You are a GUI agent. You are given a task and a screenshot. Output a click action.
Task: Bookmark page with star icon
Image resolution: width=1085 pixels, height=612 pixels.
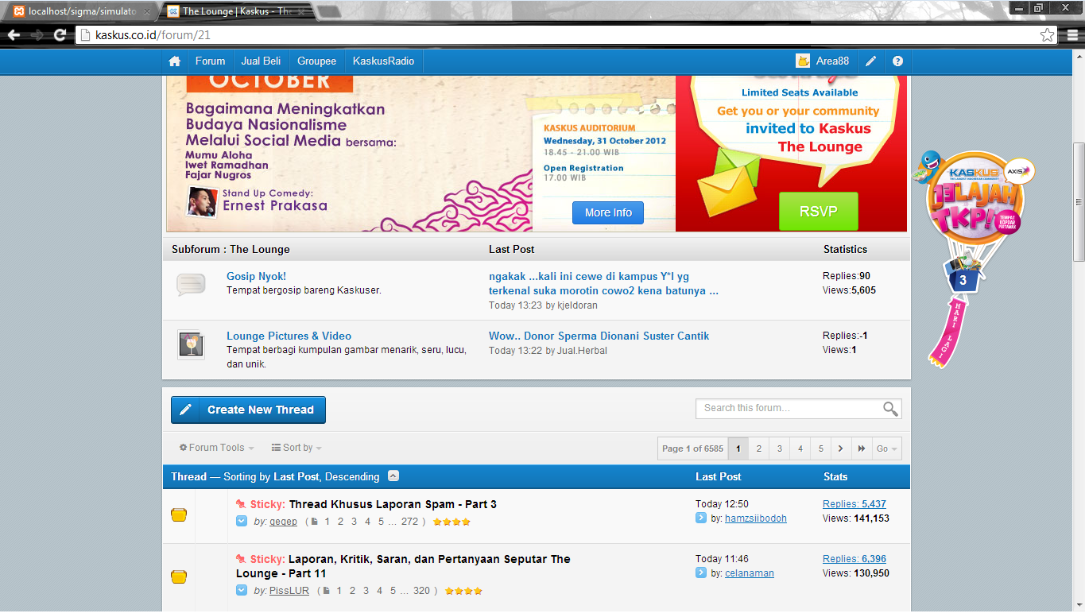coord(1047,35)
